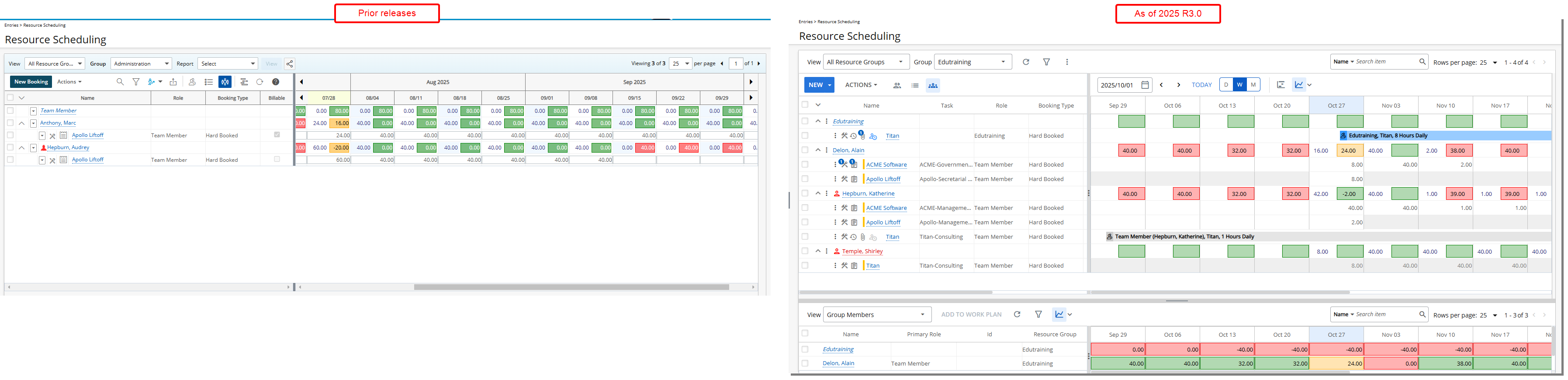
Task: Click the lower panel's refresh icon
Action: click(1017, 314)
